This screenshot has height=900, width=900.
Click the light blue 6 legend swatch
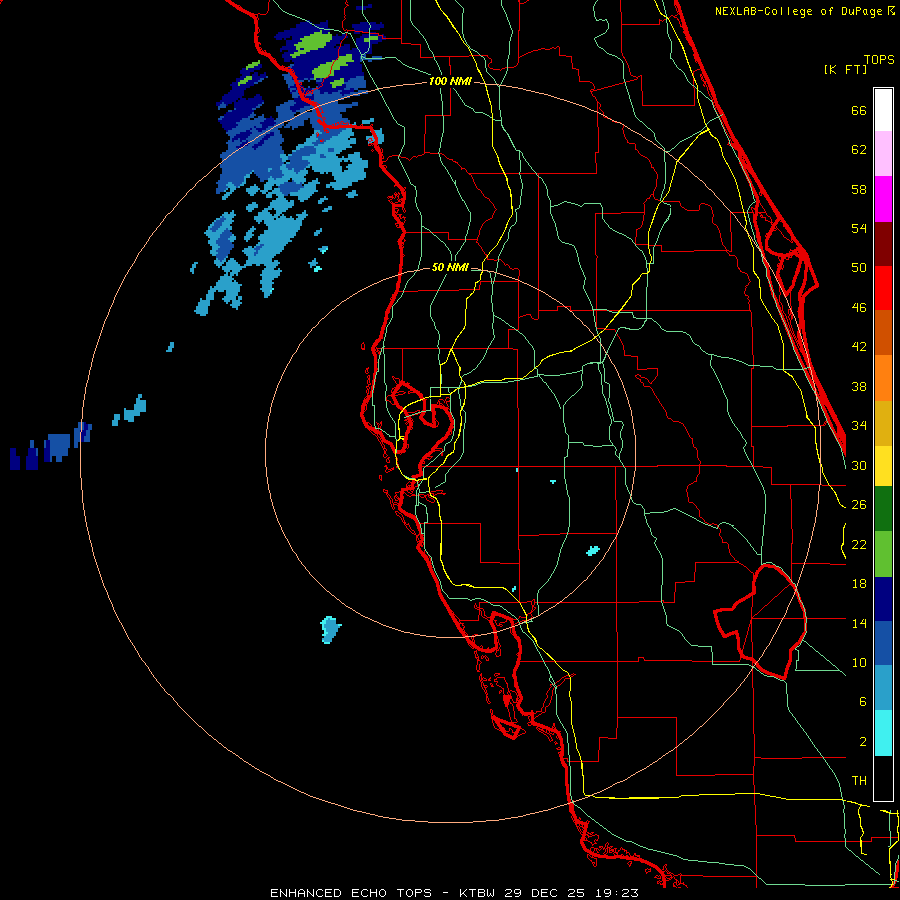pos(883,688)
